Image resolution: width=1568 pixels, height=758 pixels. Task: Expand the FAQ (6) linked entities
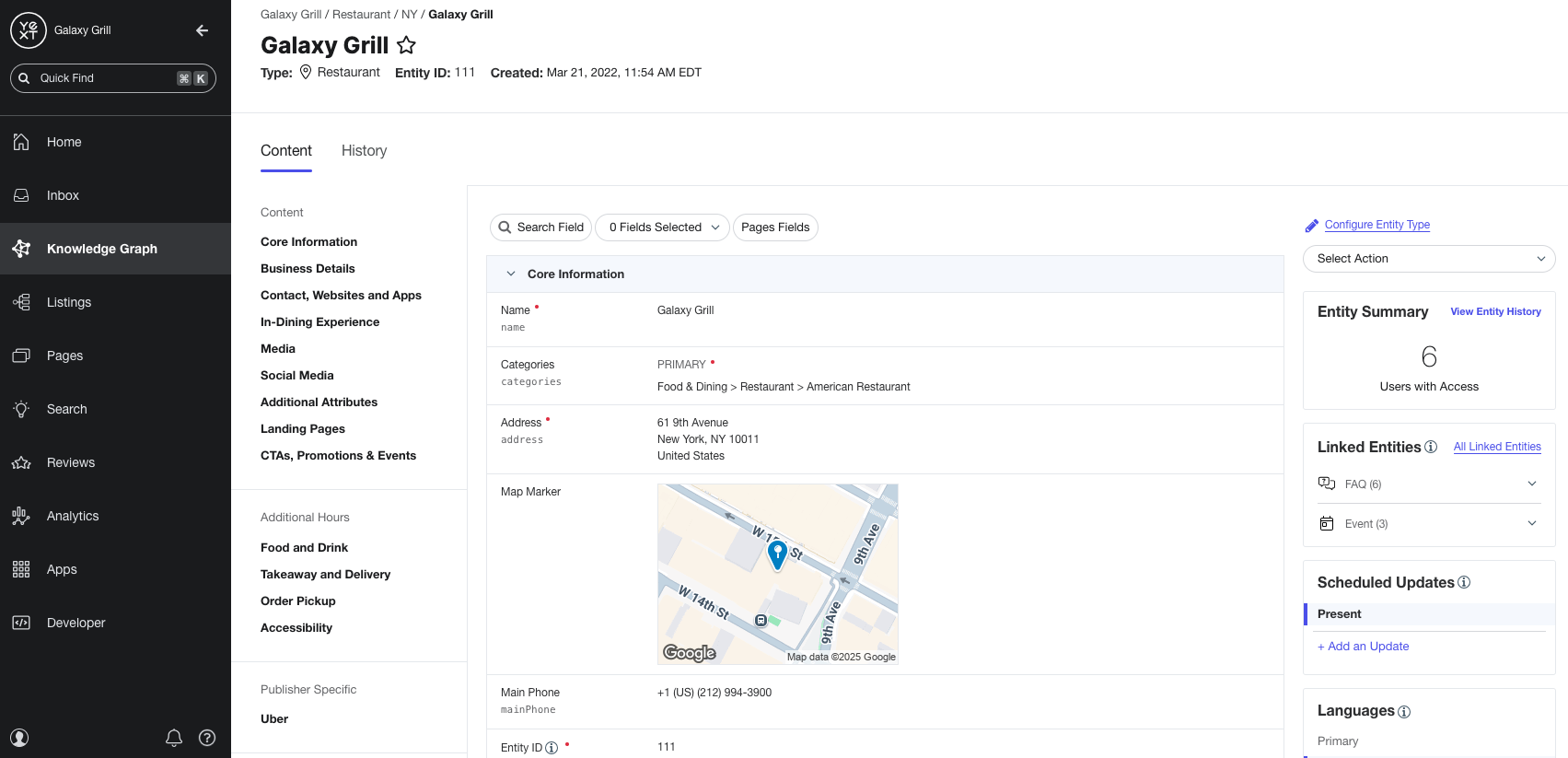(1429, 484)
